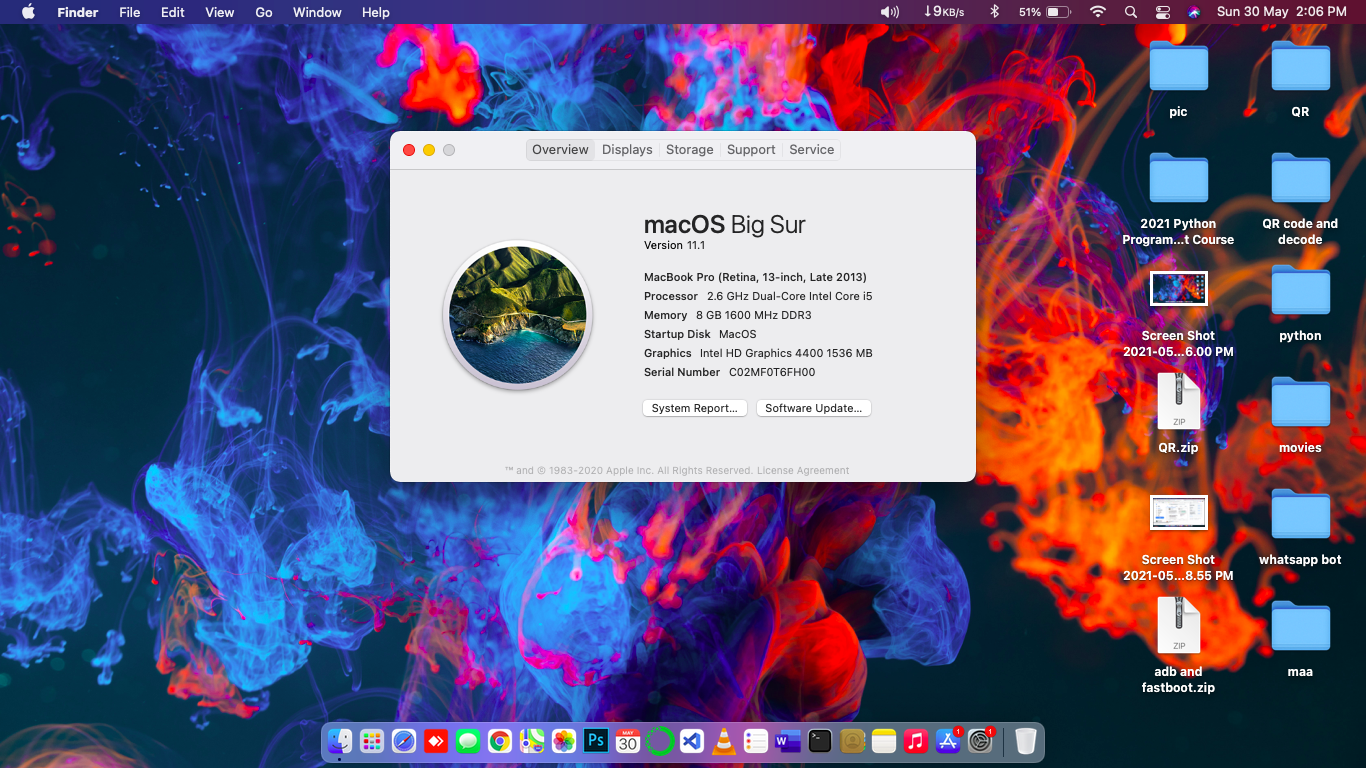Click the System Report... button
The height and width of the screenshot is (768, 1366).
point(695,408)
